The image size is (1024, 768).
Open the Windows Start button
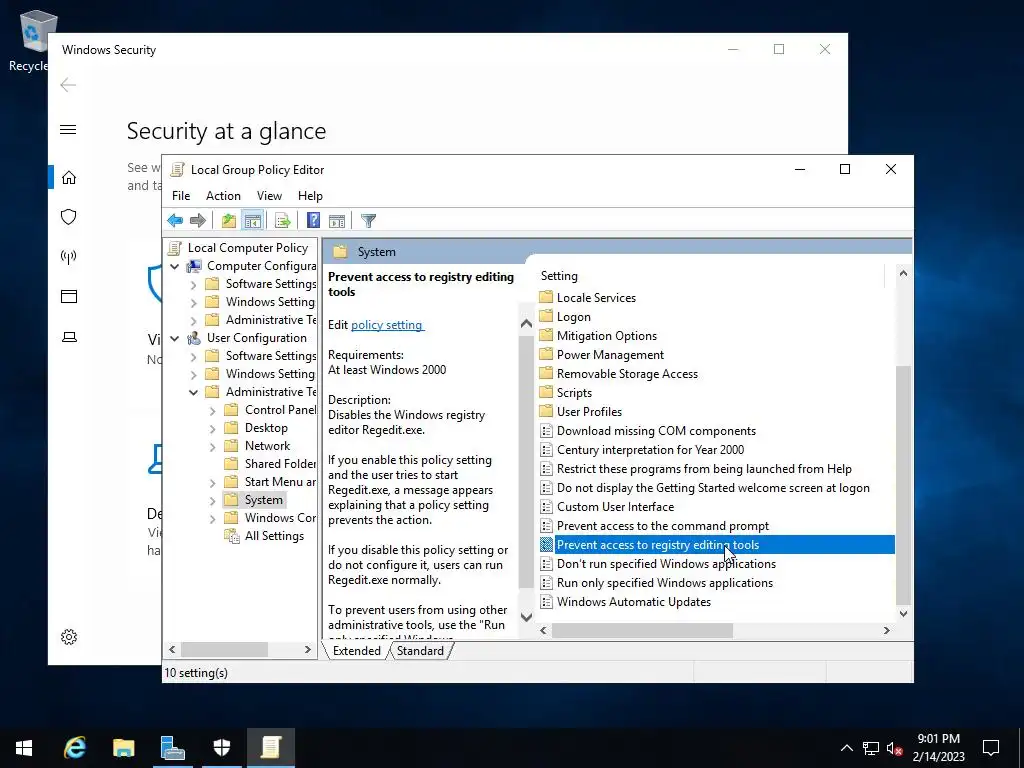[24, 747]
